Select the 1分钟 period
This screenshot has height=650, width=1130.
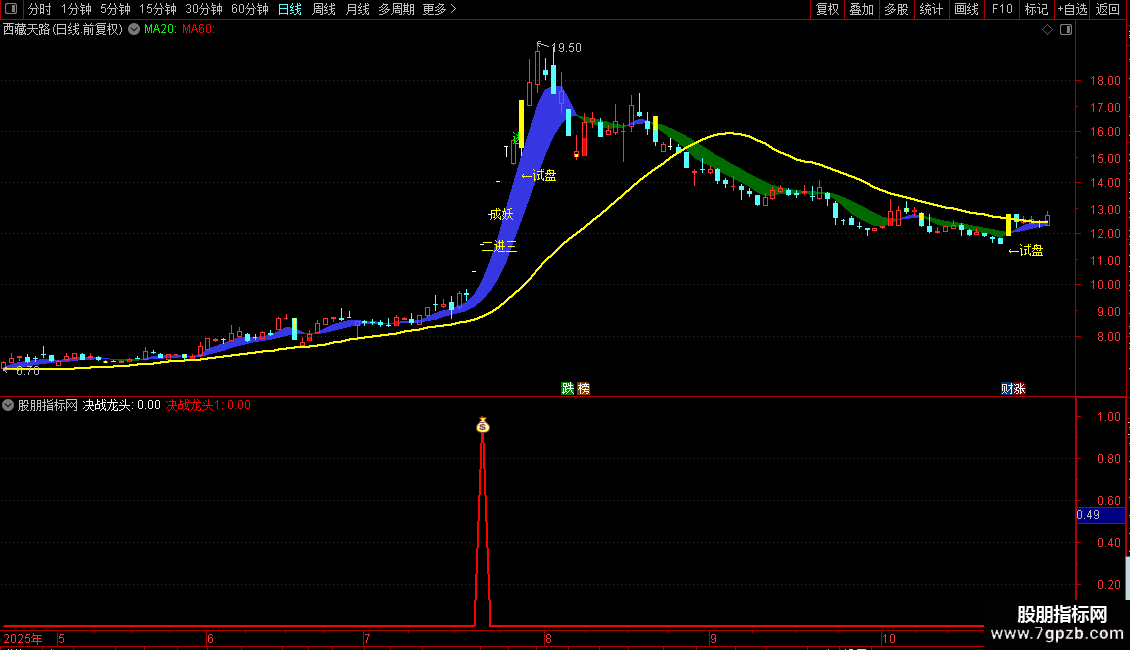click(76, 9)
